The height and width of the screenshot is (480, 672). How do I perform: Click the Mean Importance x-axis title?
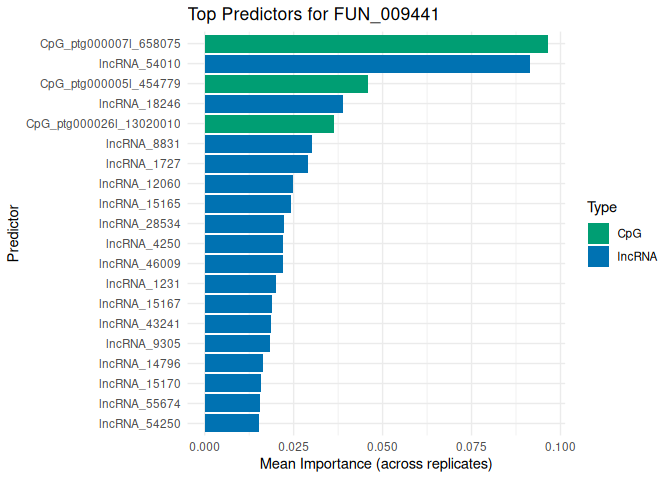376,465
